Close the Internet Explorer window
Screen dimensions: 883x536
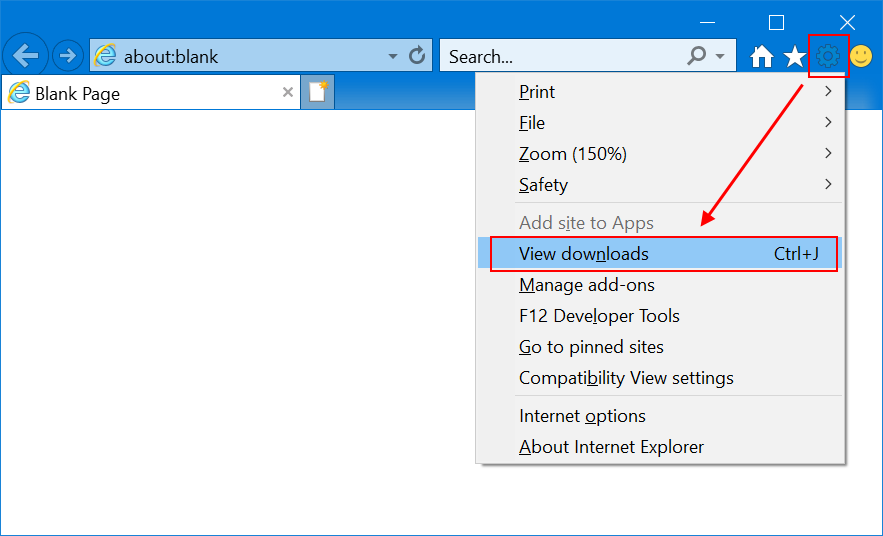[847, 23]
